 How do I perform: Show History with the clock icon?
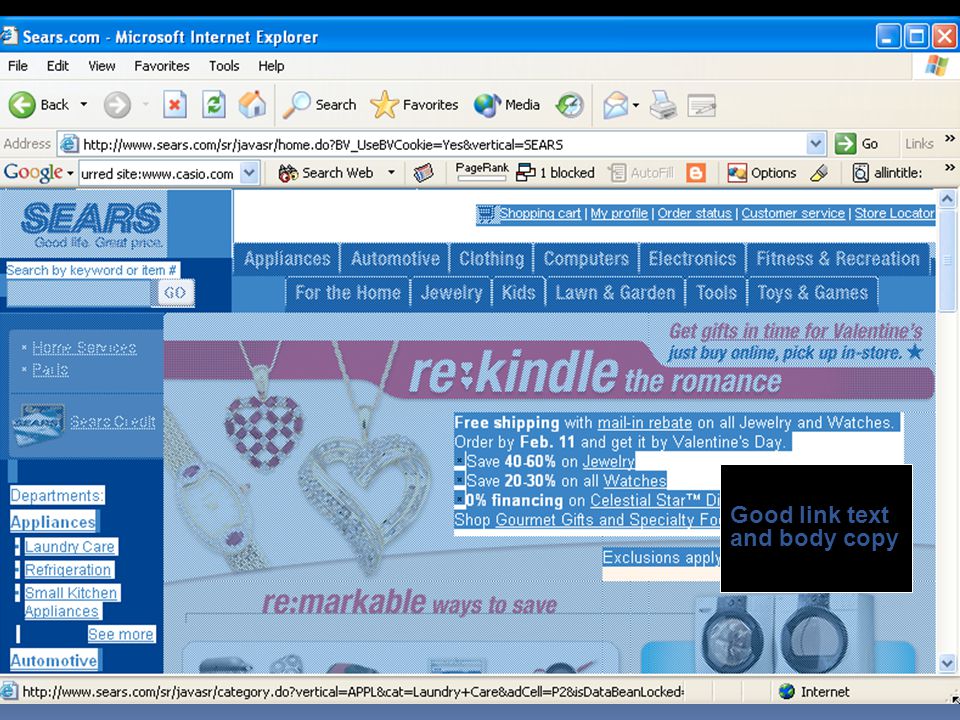[x=569, y=105]
